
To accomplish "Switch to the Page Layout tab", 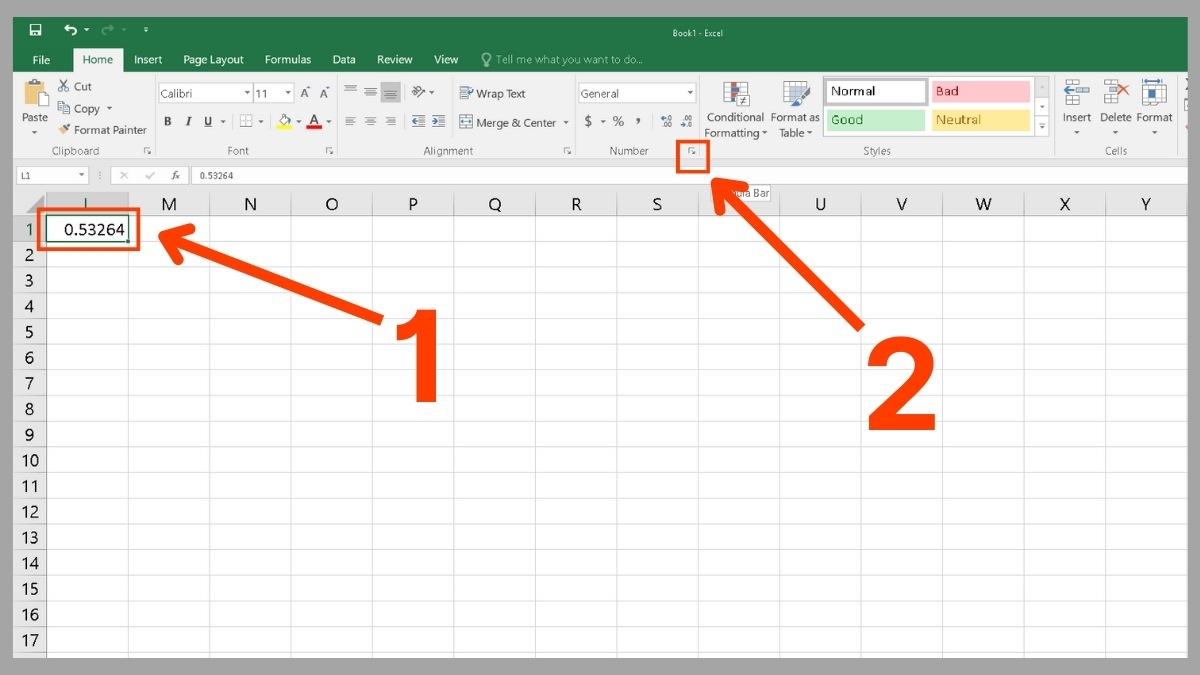I will (213, 60).
